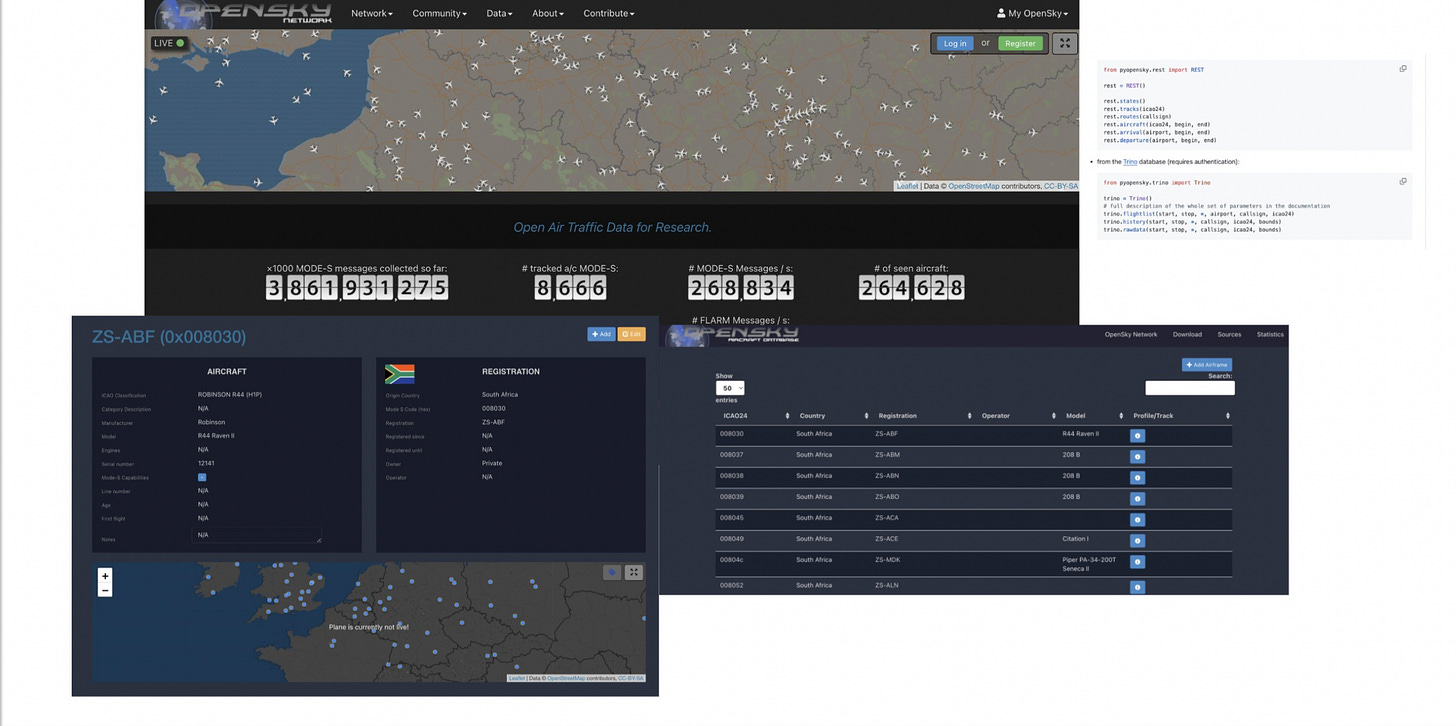The width and height of the screenshot is (1456, 726).
Task: Open profile info for ZS-ABN row
Action: click(1137, 478)
